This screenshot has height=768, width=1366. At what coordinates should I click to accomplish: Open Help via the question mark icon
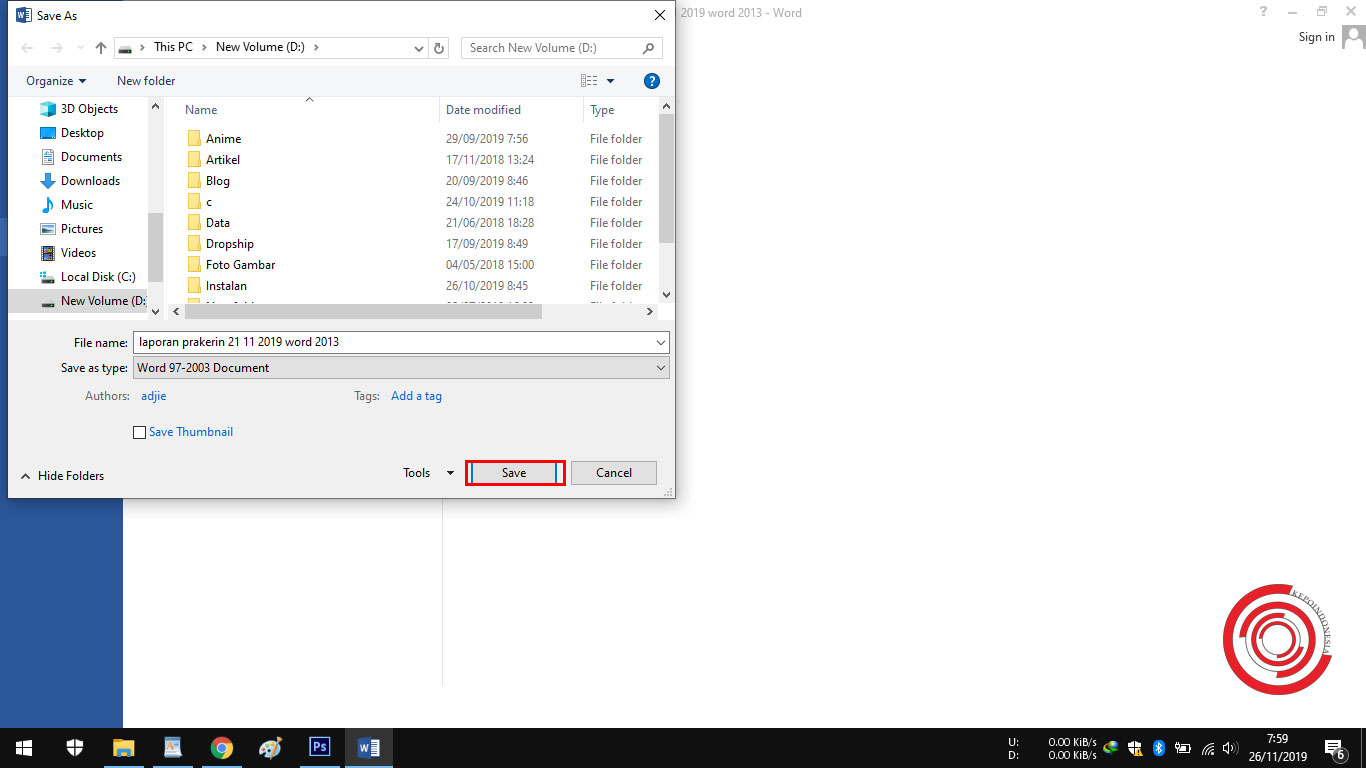pyautogui.click(x=651, y=81)
